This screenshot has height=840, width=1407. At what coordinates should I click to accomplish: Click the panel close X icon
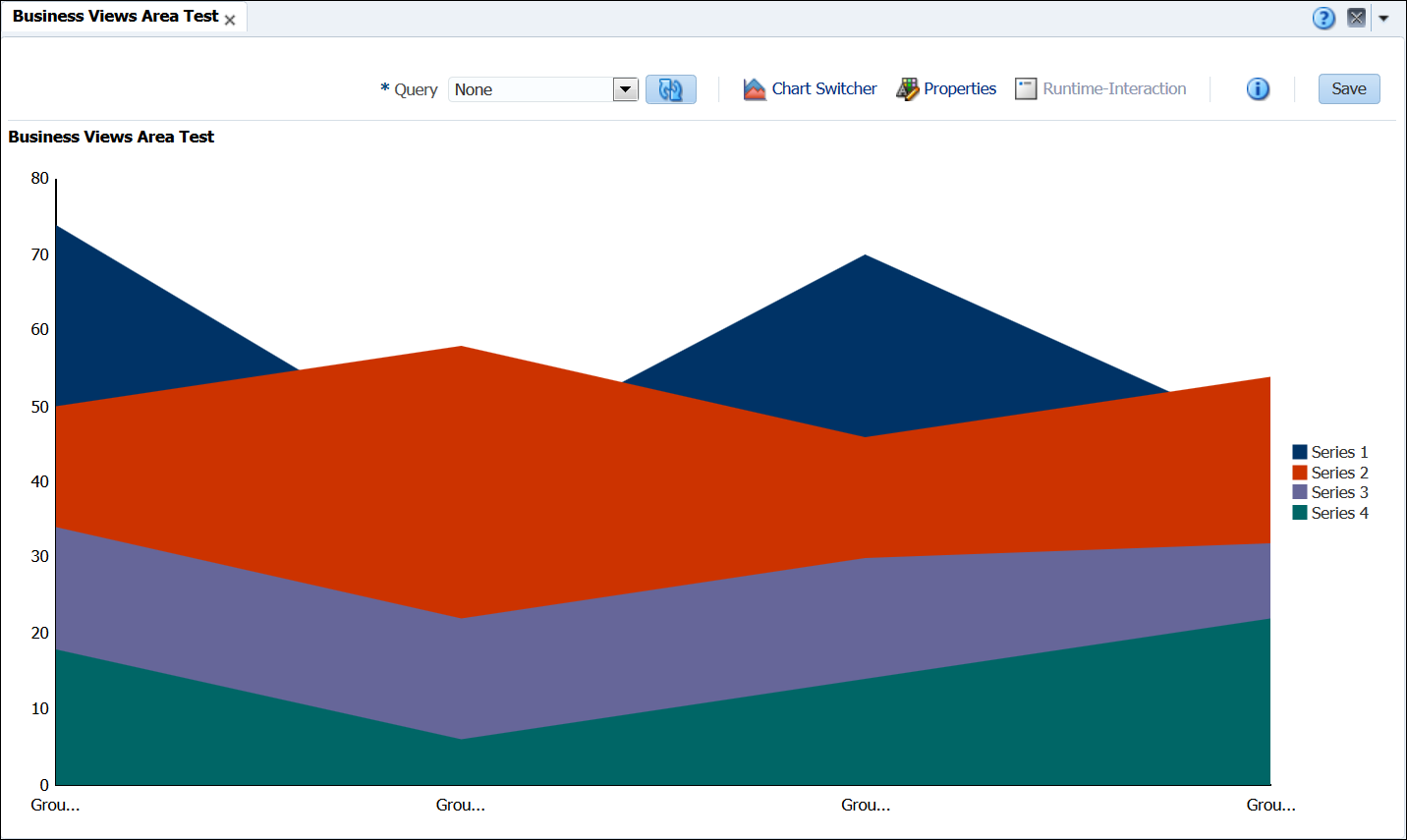(1356, 18)
